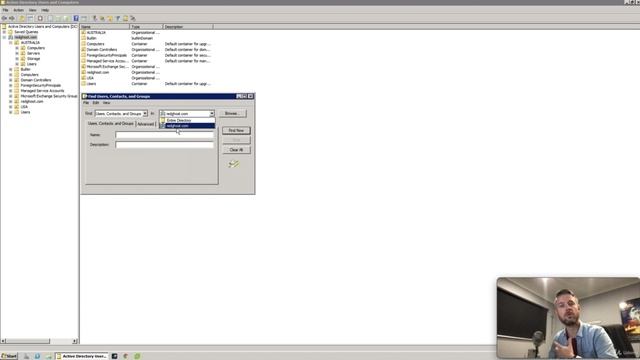Focus the Name input field
Viewport: 640px width, 360px height.
(164, 135)
